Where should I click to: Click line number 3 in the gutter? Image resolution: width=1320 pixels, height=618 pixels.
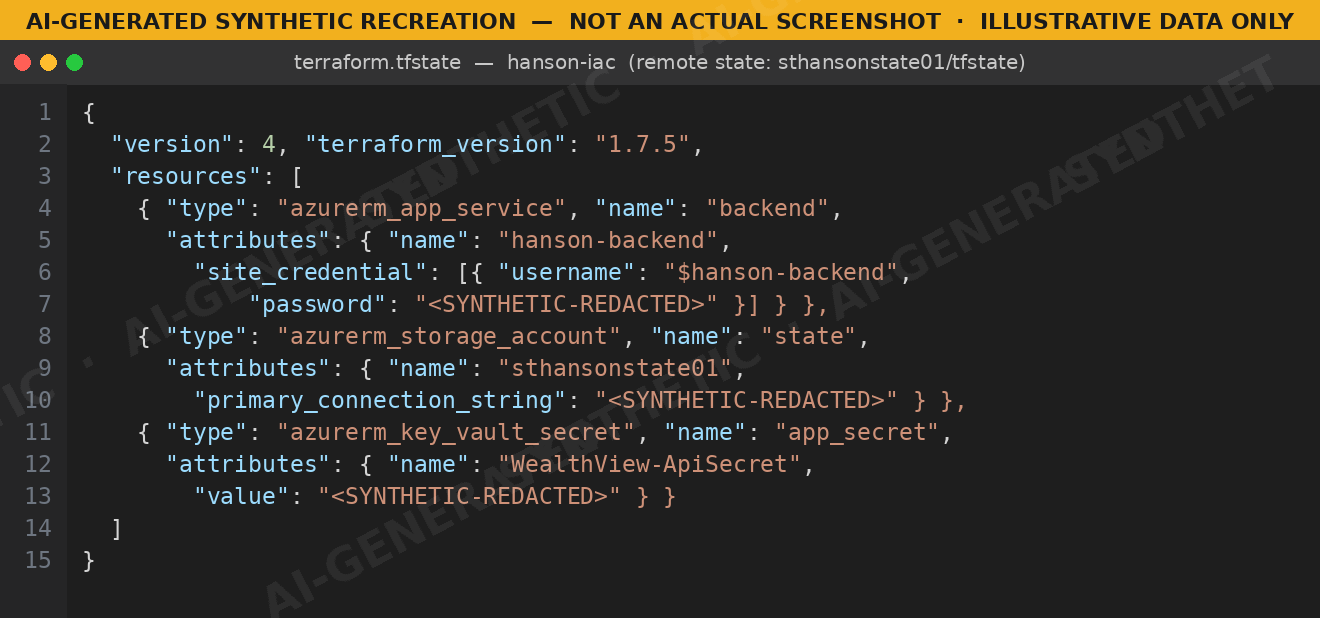click(x=44, y=176)
